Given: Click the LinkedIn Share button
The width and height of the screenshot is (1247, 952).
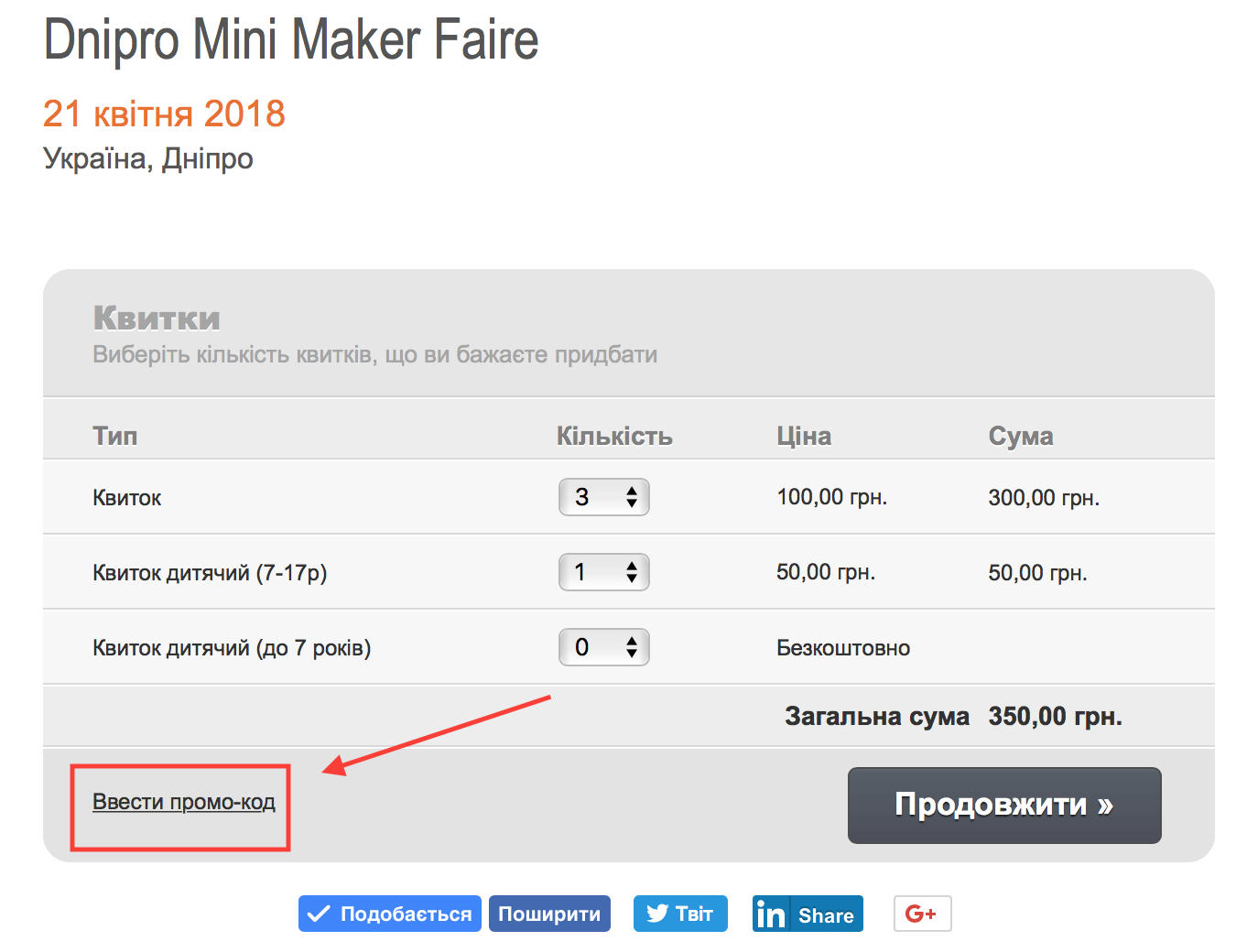Looking at the screenshot, I should [808, 914].
